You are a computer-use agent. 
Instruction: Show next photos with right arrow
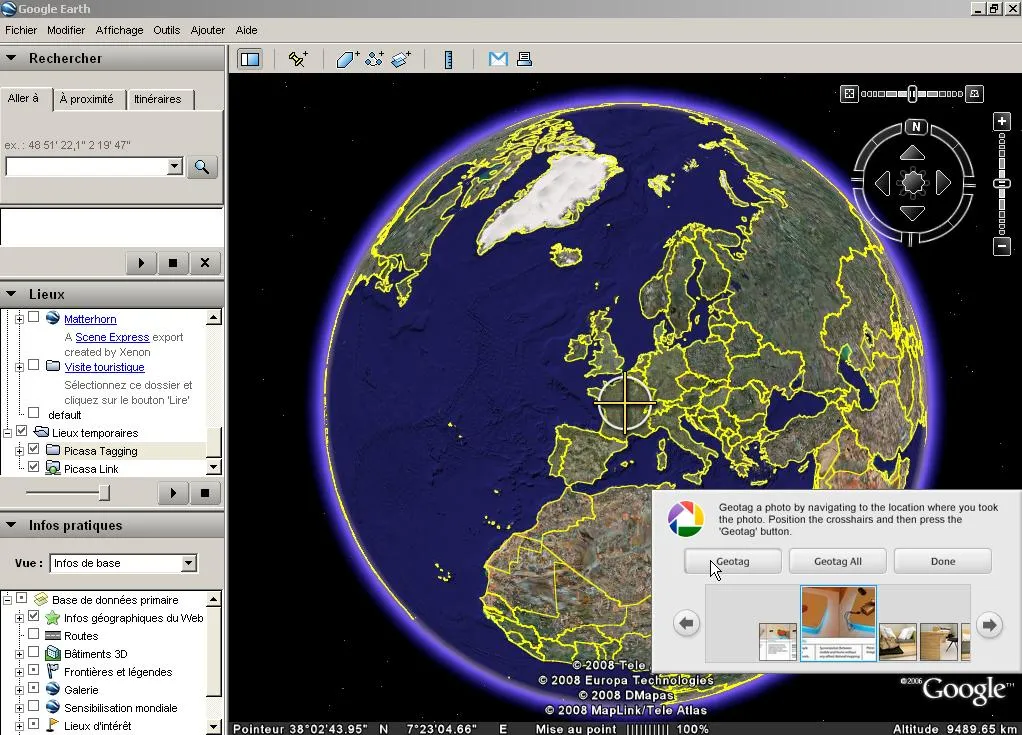tap(989, 625)
